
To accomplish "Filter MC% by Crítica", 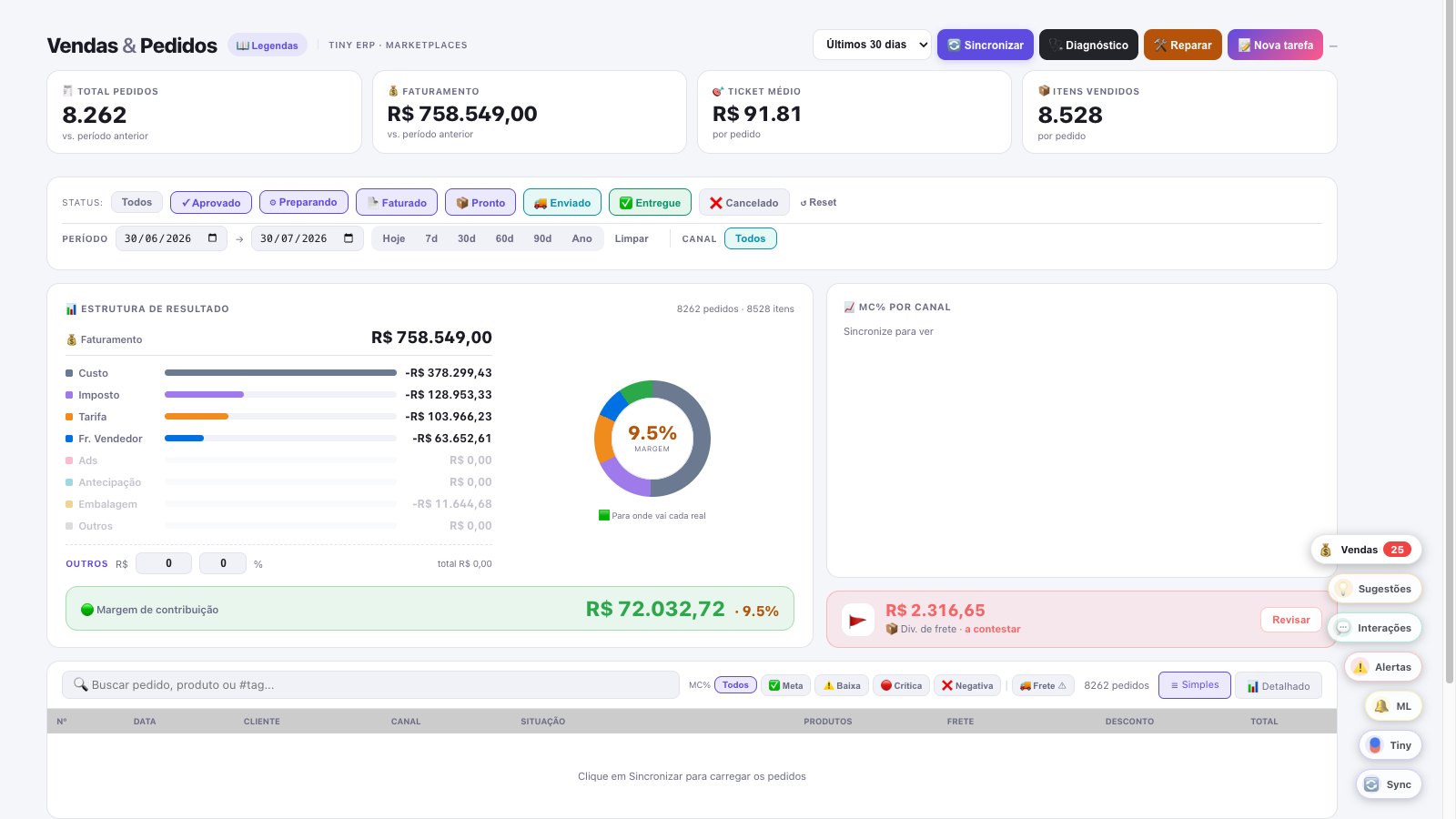I will [901, 685].
